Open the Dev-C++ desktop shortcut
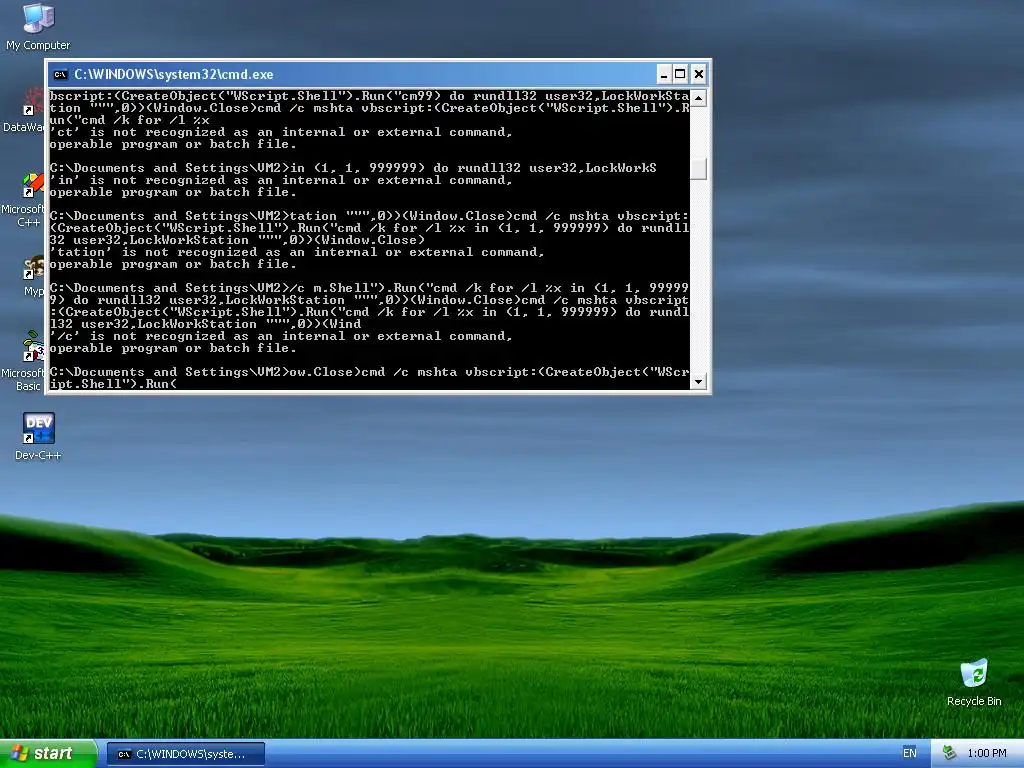Viewport: 1024px width, 768px height. [x=38, y=436]
